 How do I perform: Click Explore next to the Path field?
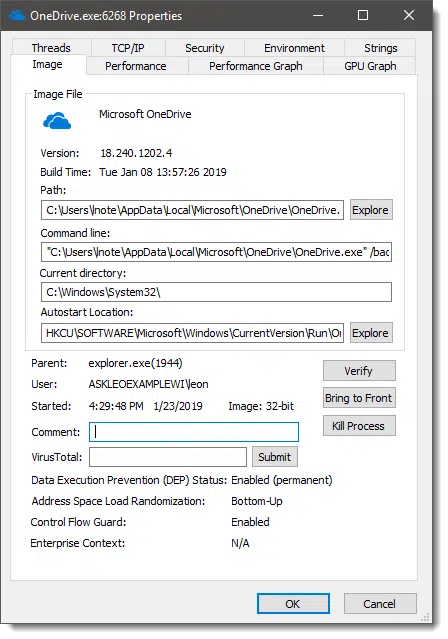(x=371, y=210)
